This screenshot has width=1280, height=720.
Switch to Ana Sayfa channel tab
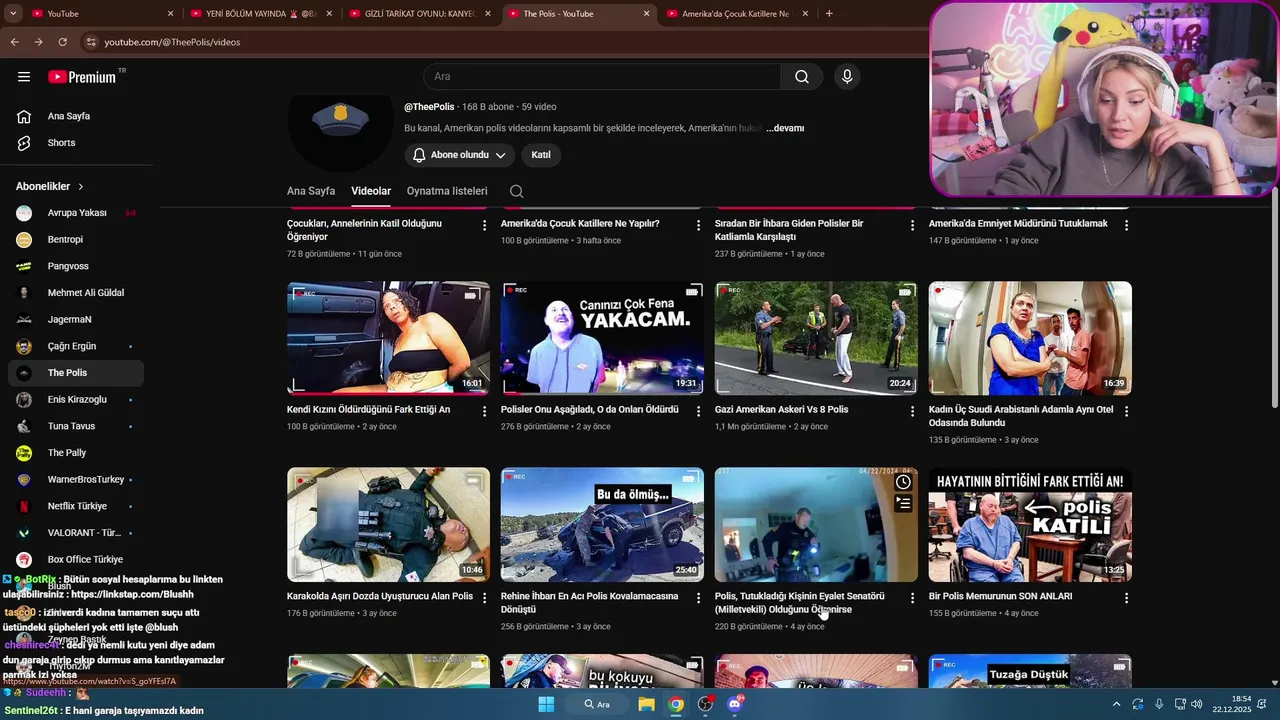[311, 191]
